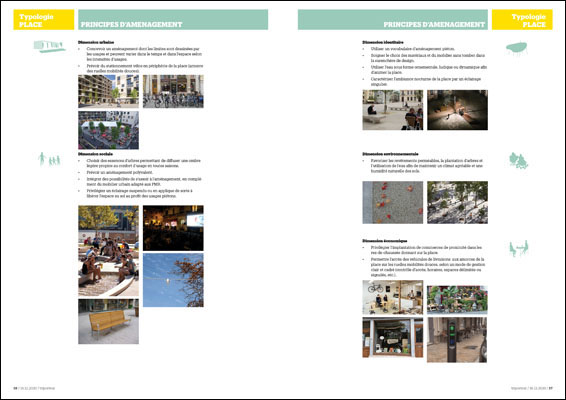Open the wooden bench photo
Viewport: 566px width, 400px height.
click(x=108, y=321)
